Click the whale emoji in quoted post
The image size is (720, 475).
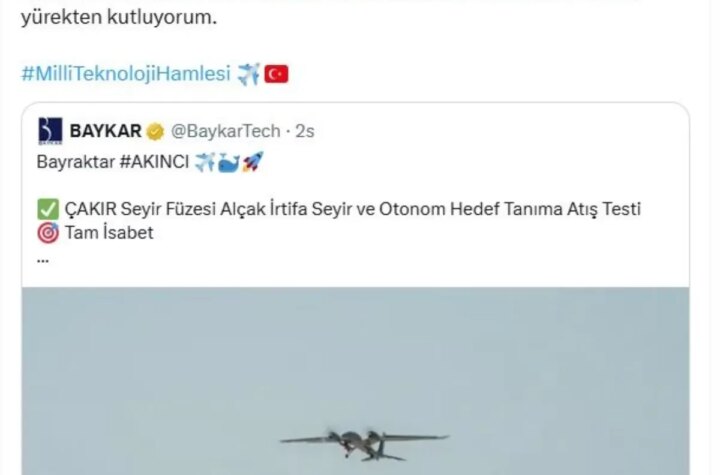point(229,163)
